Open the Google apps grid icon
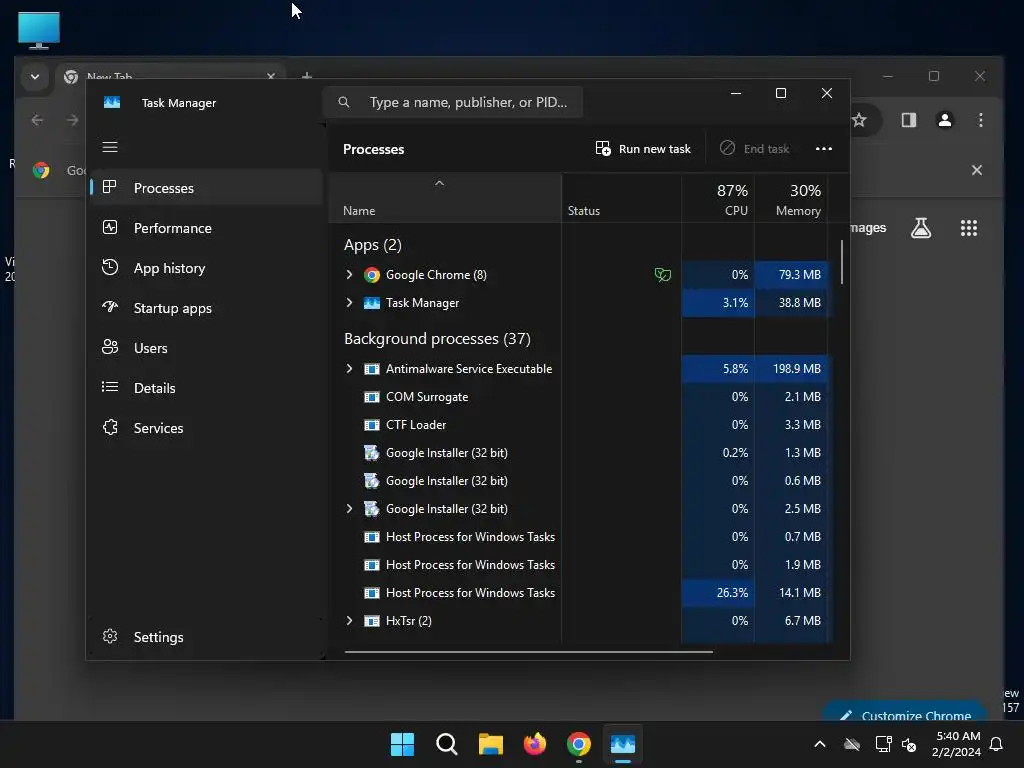This screenshot has width=1024, height=768. 968,228
